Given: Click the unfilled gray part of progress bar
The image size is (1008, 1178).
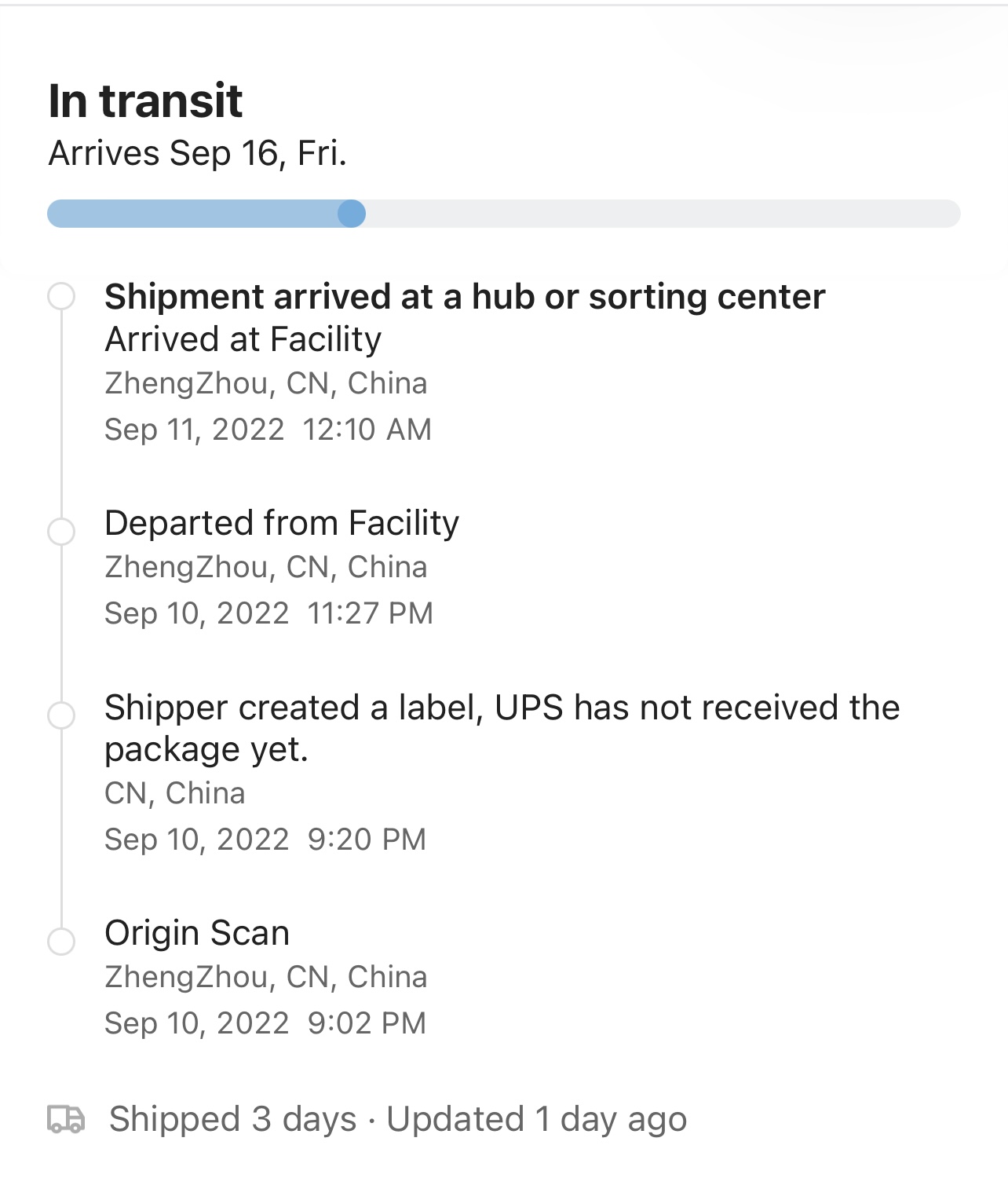Looking at the screenshot, I should tap(659, 214).
